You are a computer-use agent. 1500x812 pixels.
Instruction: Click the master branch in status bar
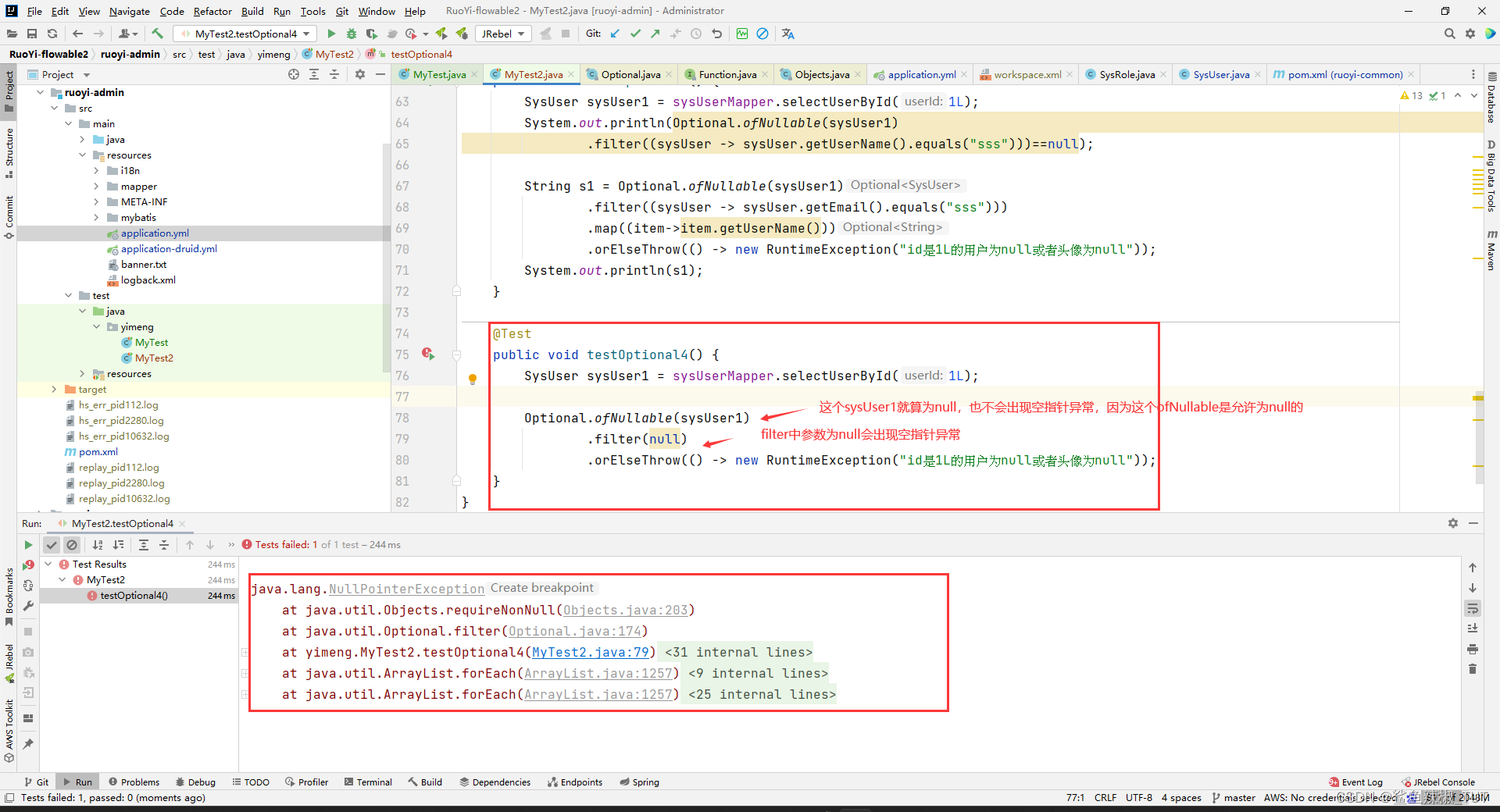1234,797
